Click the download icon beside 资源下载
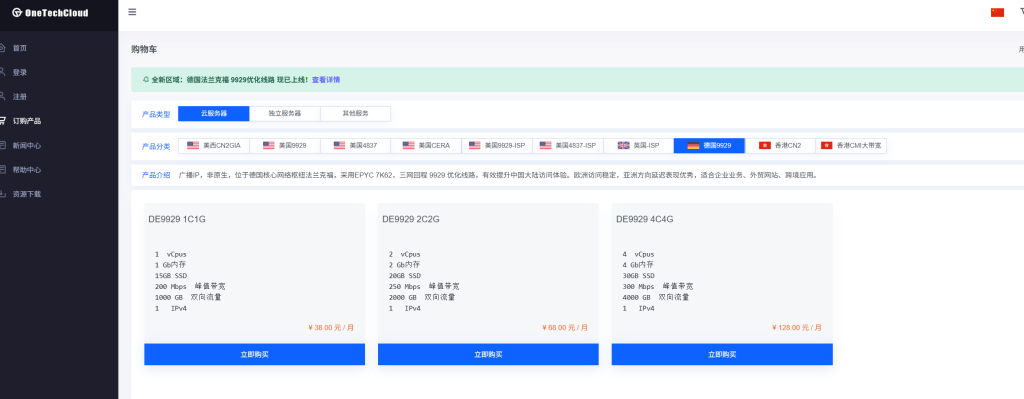Screen dimensions: 1024x399 click(x=3, y=194)
